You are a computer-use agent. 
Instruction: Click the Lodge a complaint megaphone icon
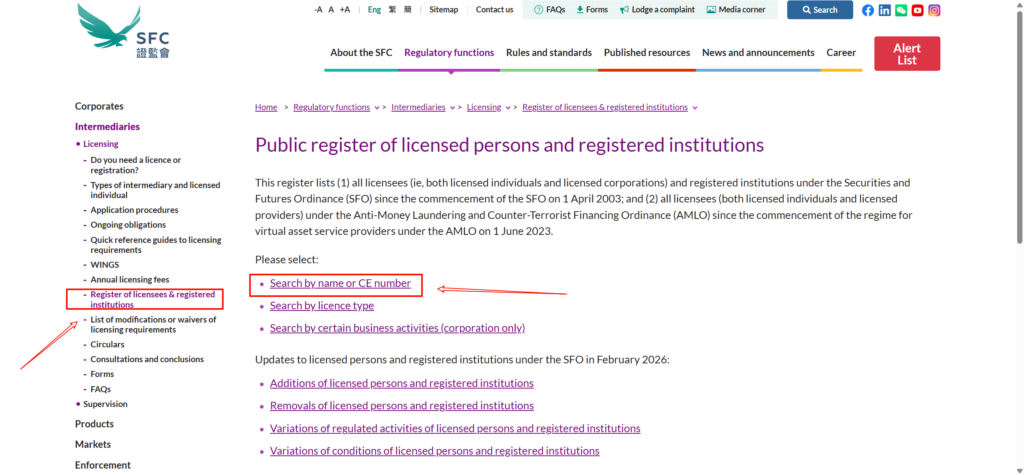coord(624,10)
